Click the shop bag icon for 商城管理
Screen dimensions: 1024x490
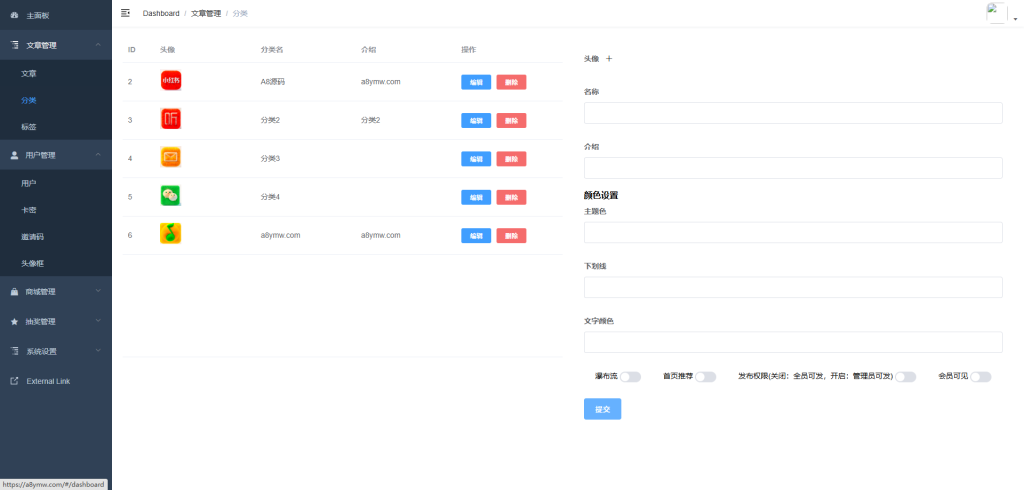[x=14, y=292]
